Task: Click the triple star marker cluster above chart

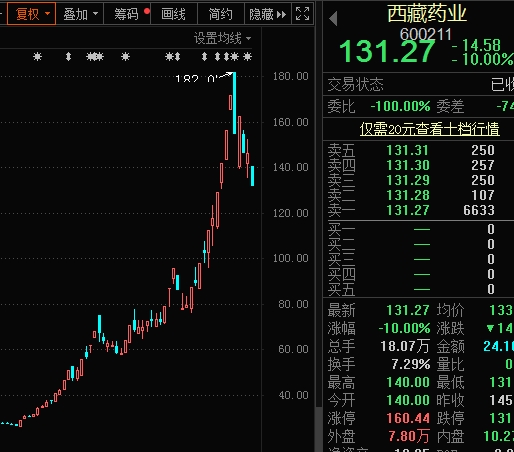Action: (x=95, y=57)
